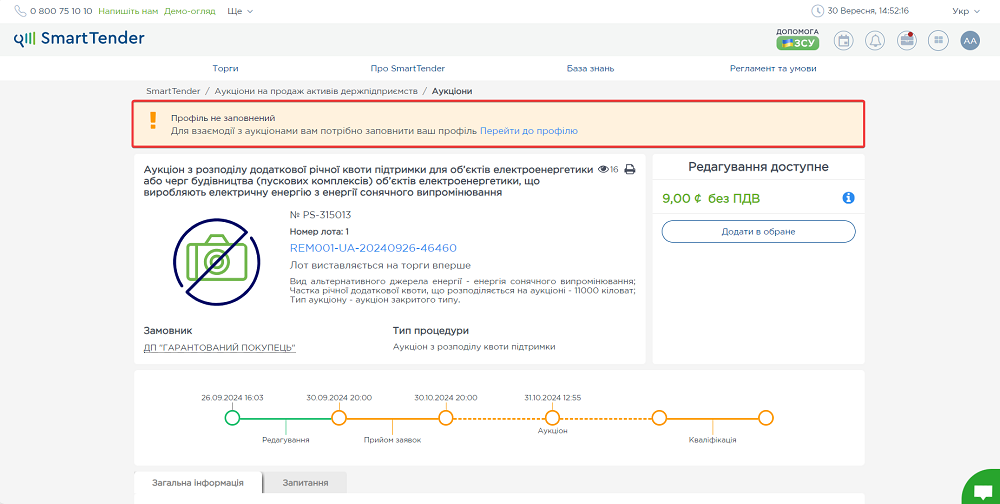Expand the Ще dropdown in top bar

(240, 11)
